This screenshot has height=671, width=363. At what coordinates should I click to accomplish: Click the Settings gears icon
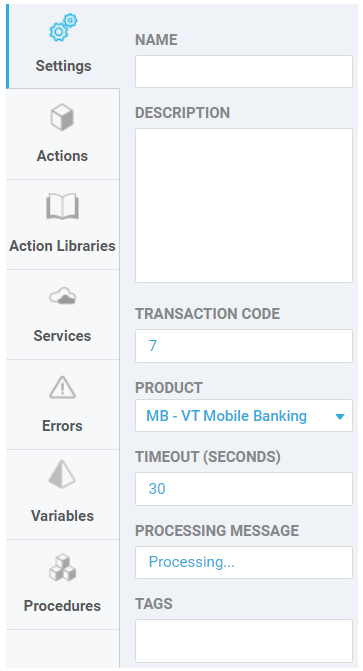click(x=63, y=28)
